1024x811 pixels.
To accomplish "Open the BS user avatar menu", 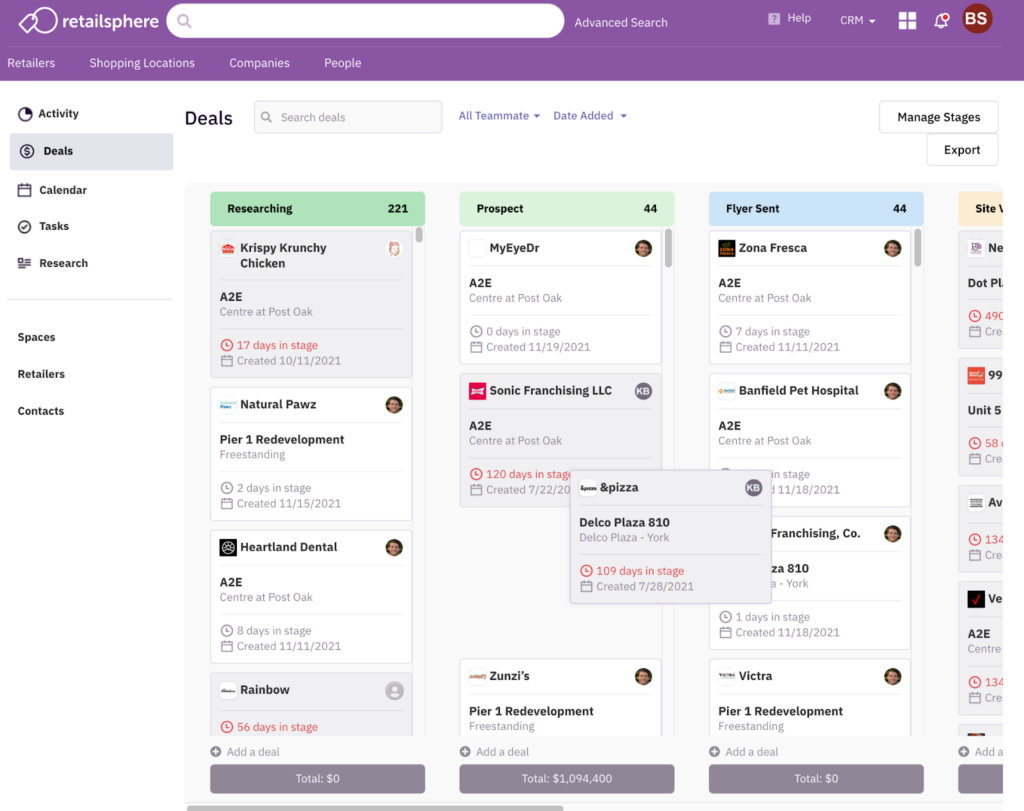I will (x=976, y=18).
